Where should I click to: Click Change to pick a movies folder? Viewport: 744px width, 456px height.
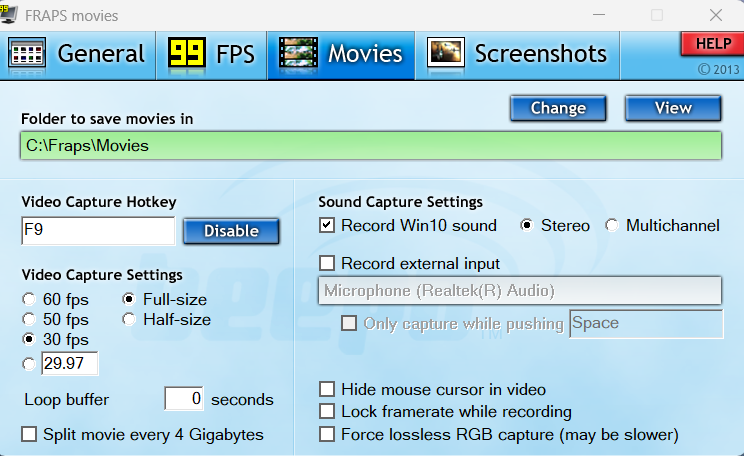tap(558, 108)
